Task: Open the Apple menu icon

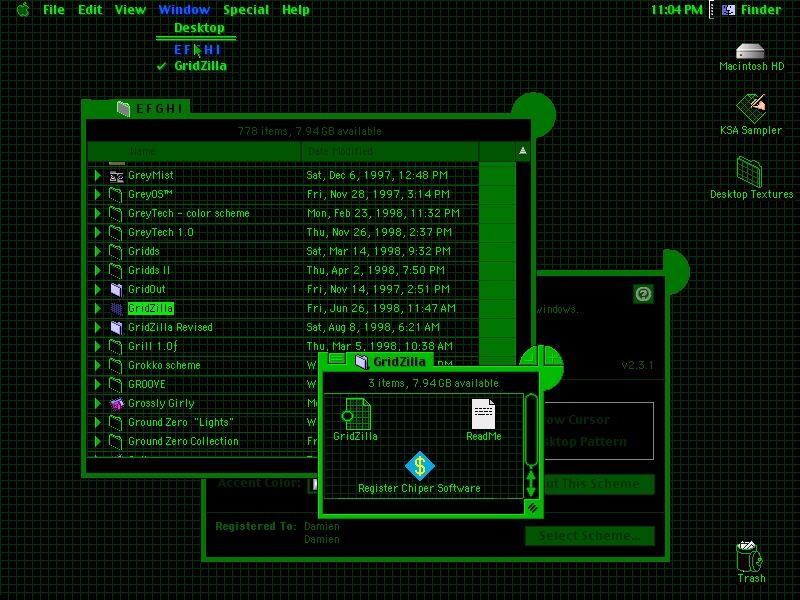Action: click(x=23, y=9)
